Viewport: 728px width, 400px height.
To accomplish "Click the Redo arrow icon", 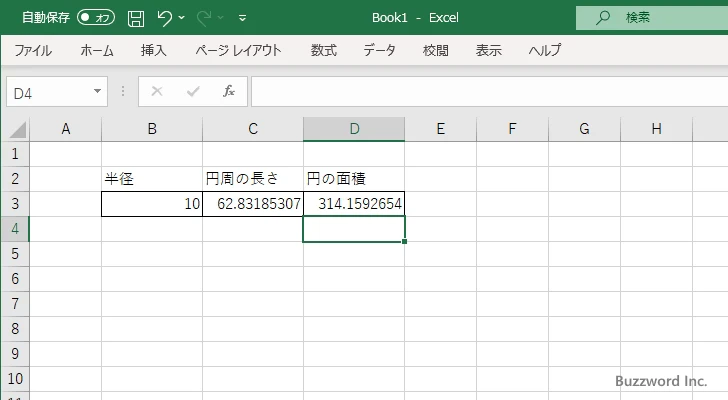I will (x=203, y=18).
